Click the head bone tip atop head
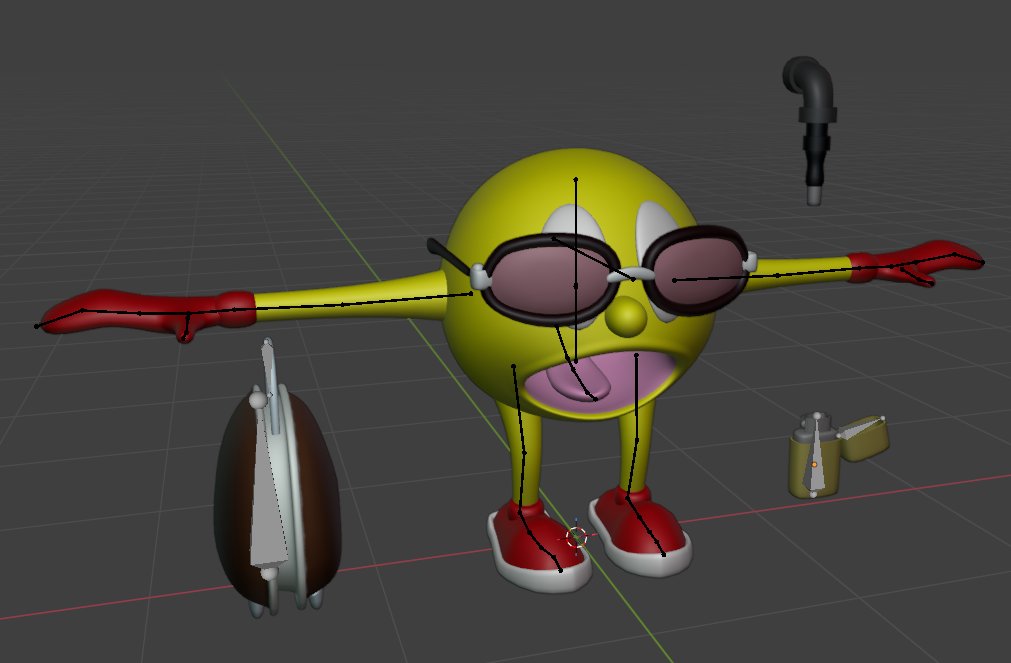The height and width of the screenshot is (663, 1011). pyautogui.click(x=576, y=179)
